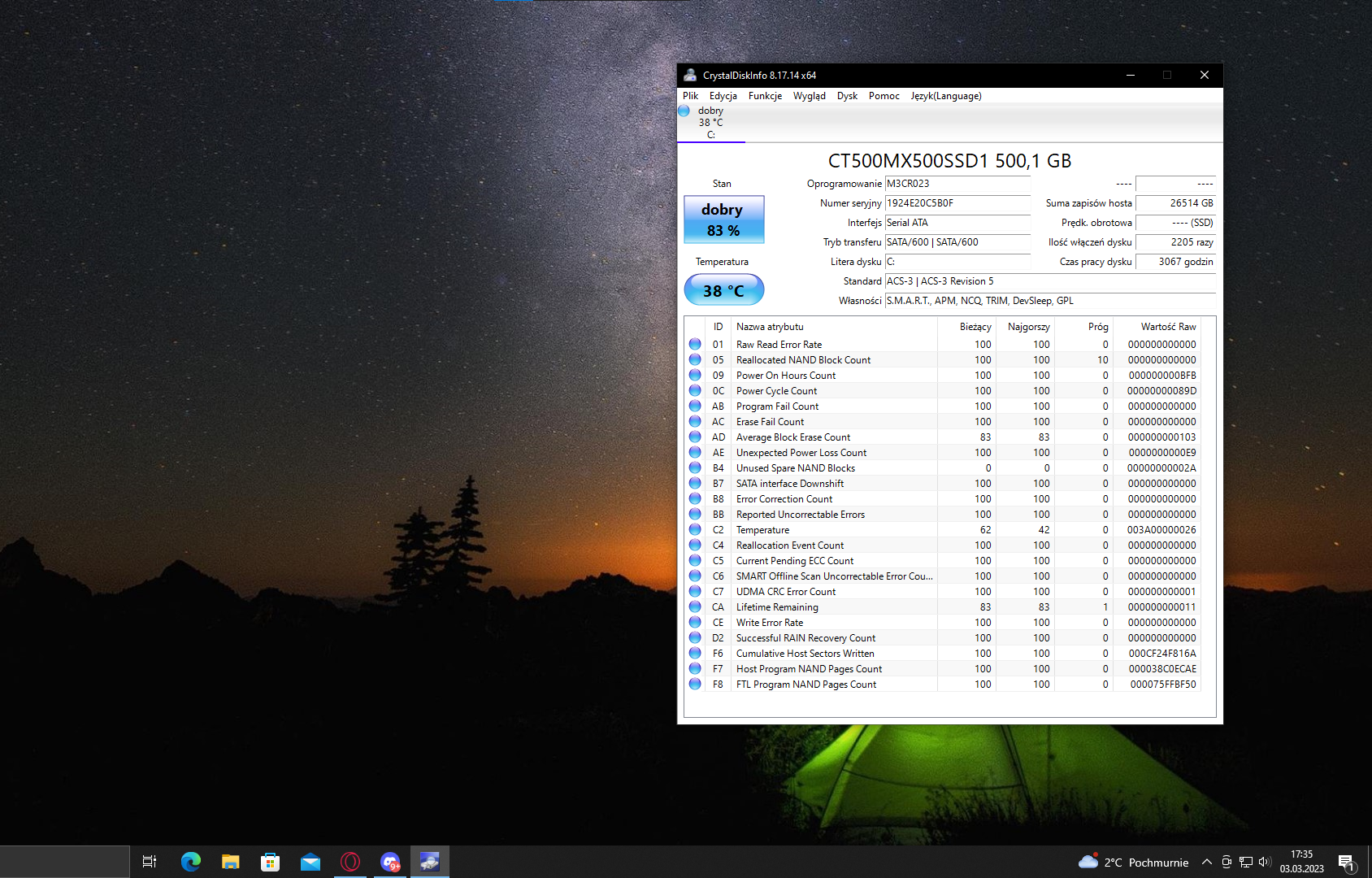This screenshot has width=1372, height=878.
Task: Click the status icon of Write Error Rate
Action: pos(695,622)
